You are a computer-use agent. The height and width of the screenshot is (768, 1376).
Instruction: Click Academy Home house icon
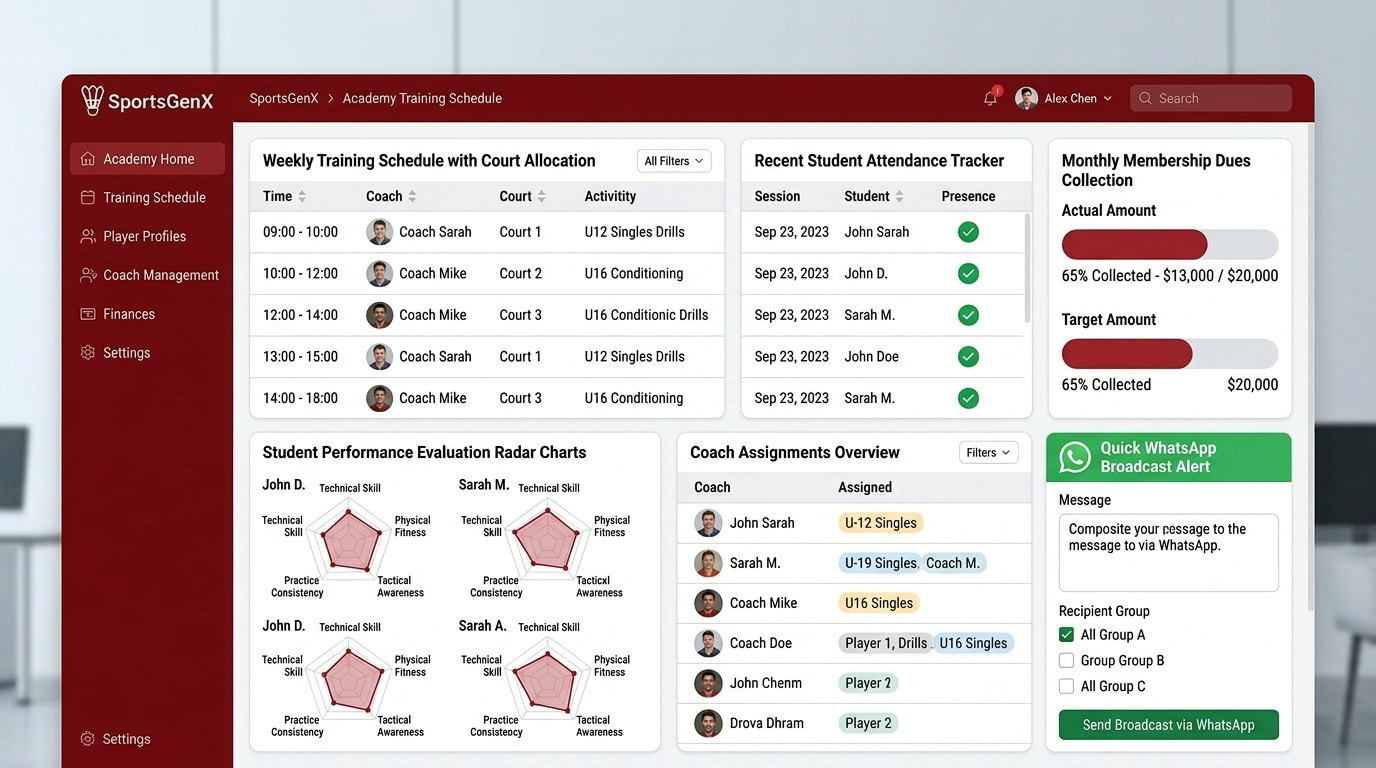pyautogui.click(x=88, y=159)
